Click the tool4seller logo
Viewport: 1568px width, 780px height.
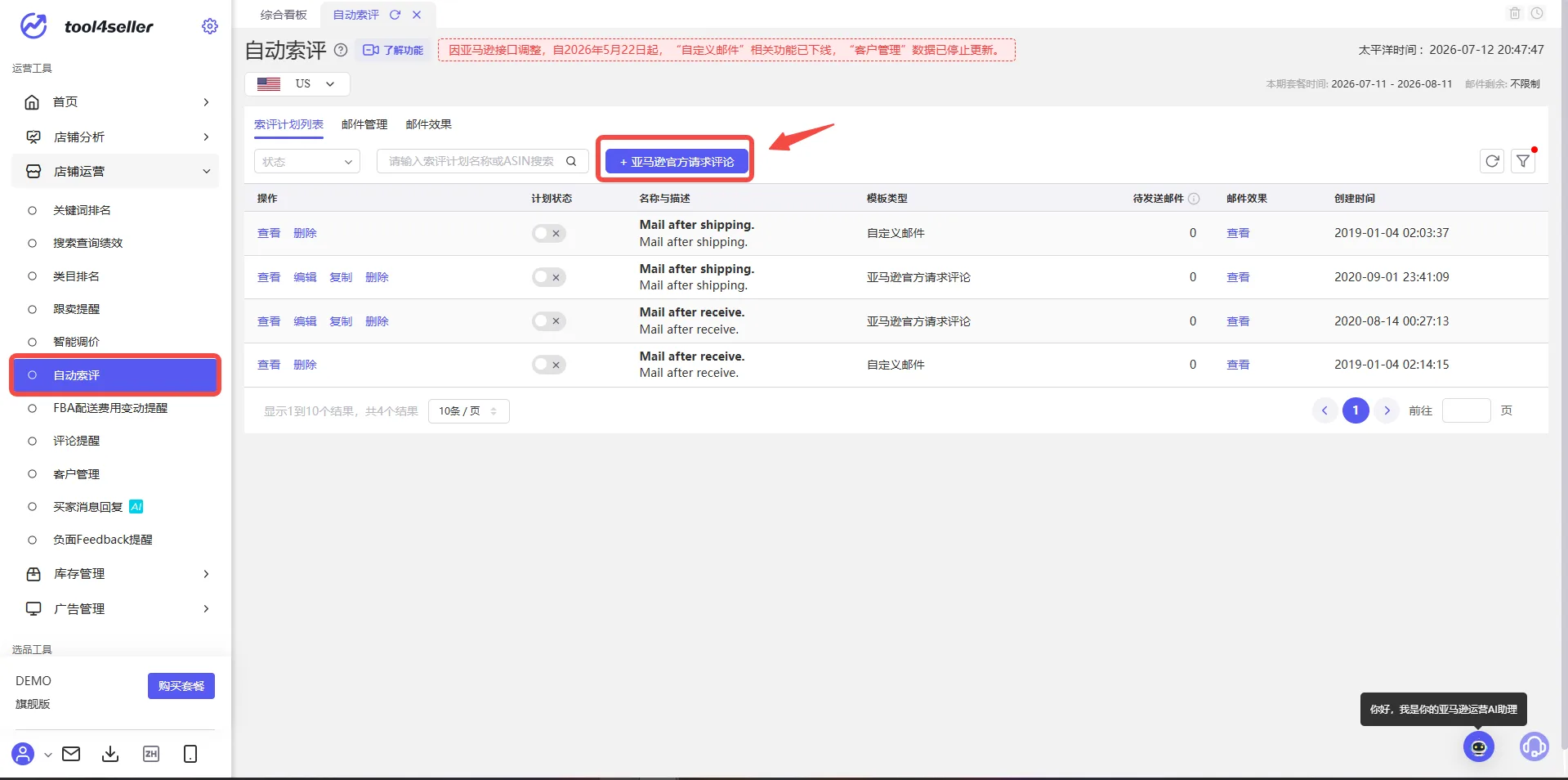(x=86, y=26)
